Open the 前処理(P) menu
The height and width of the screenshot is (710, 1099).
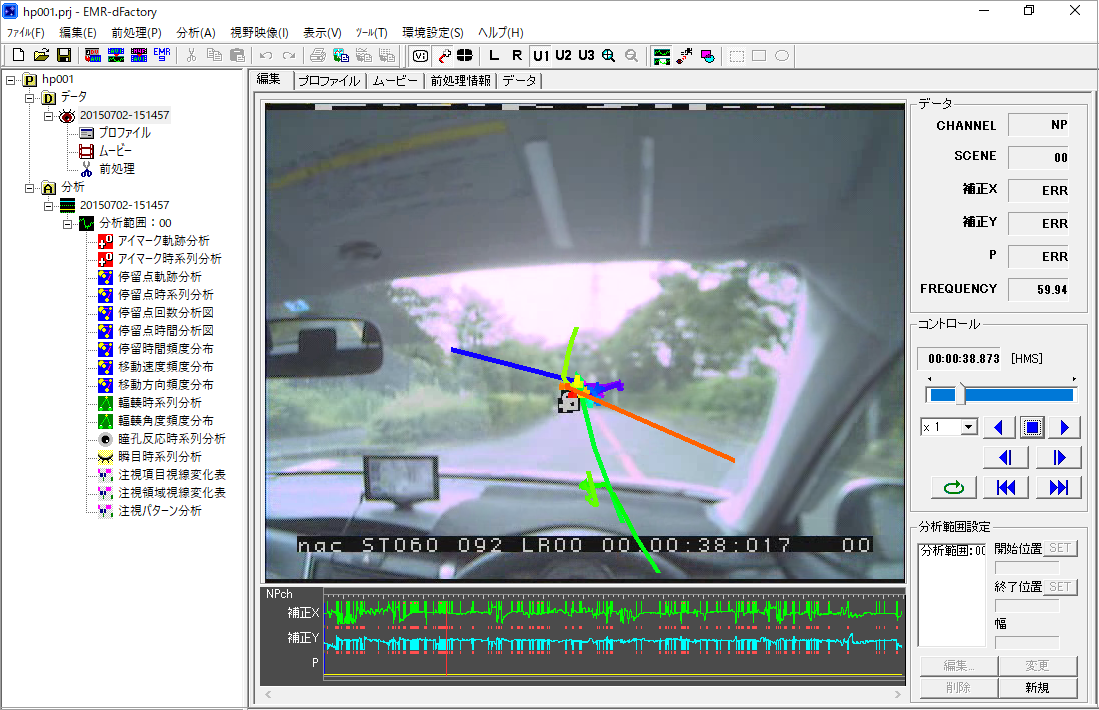[x=135, y=33]
